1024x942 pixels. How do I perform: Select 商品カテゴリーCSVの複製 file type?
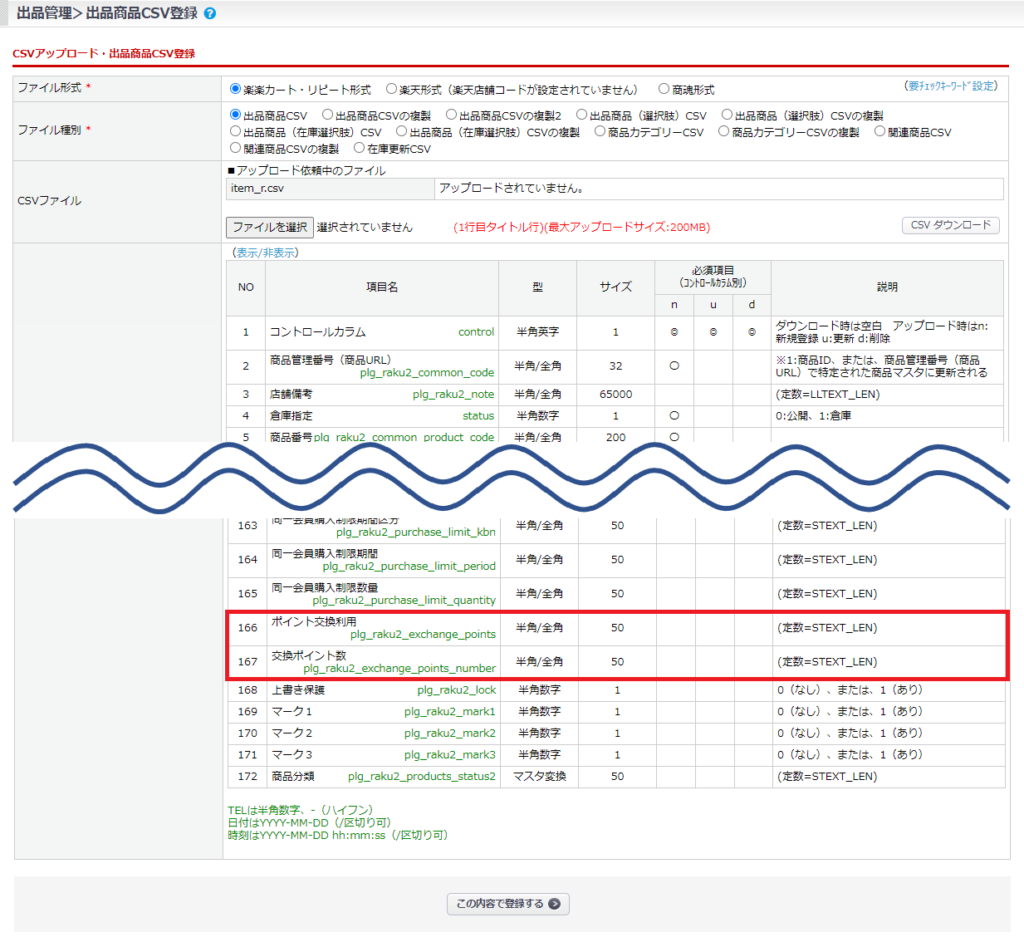coord(724,131)
